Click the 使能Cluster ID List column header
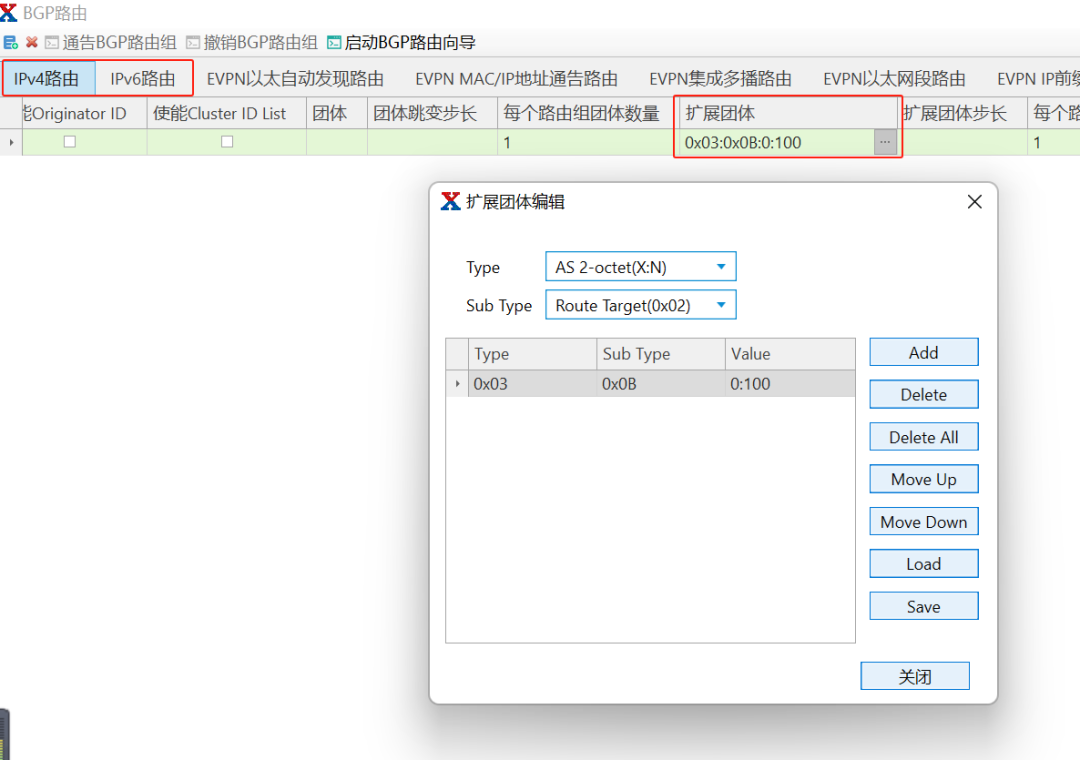 (x=227, y=112)
